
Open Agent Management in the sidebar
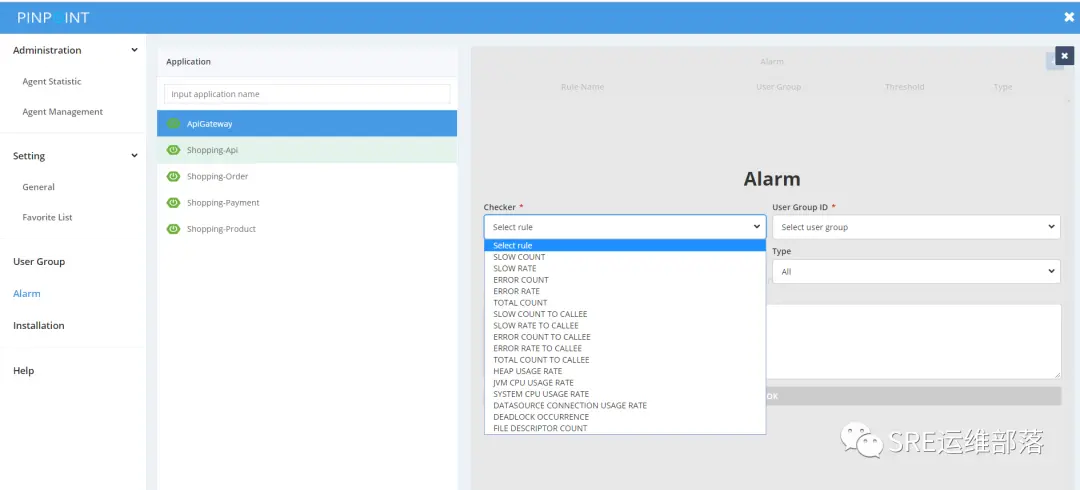click(63, 112)
